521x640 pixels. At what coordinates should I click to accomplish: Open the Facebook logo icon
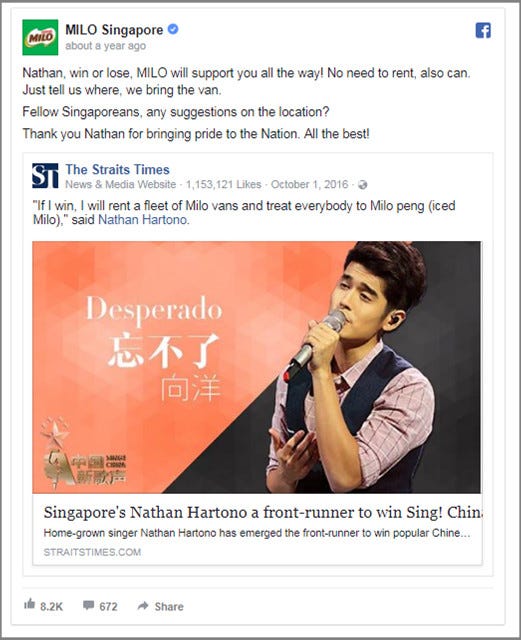pos(483,31)
